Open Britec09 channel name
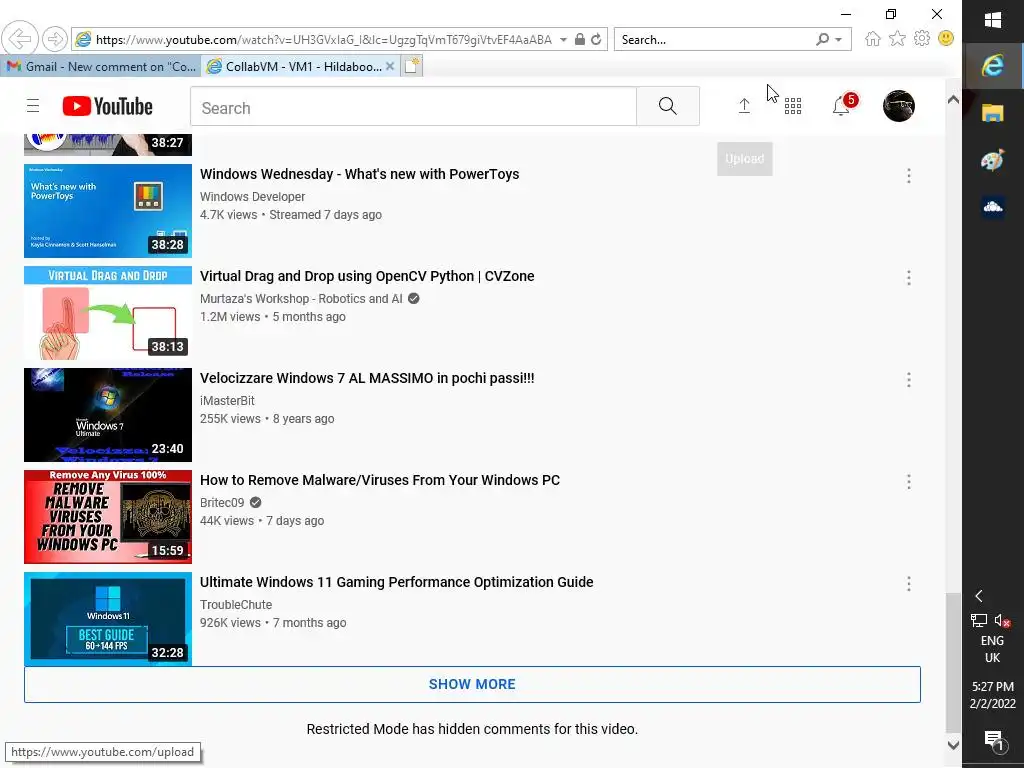Viewport: 1024px width, 768px height. (222, 502)
